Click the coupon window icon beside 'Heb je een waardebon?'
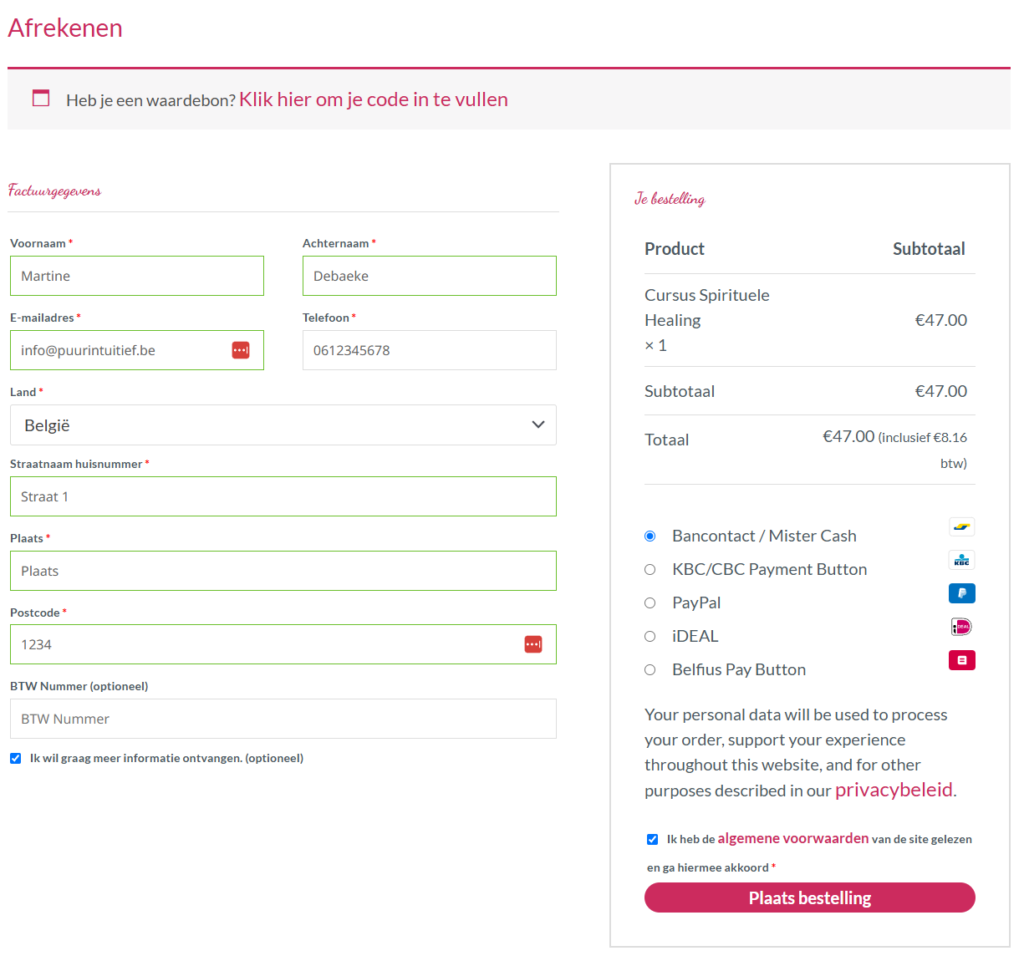This screenshot has width=1024, height=961. (41, 98)
